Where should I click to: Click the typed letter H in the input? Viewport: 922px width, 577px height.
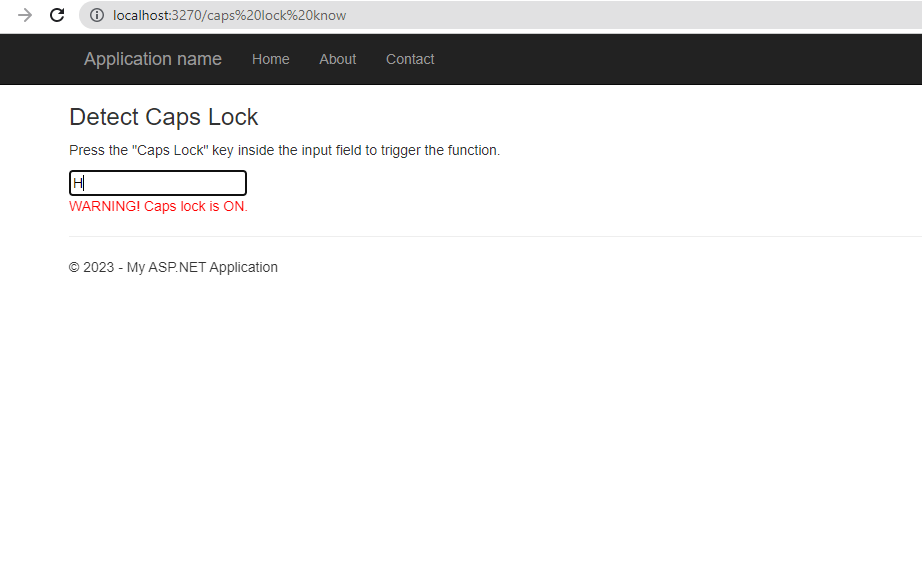pyautogui.click(x=76, y=182)
